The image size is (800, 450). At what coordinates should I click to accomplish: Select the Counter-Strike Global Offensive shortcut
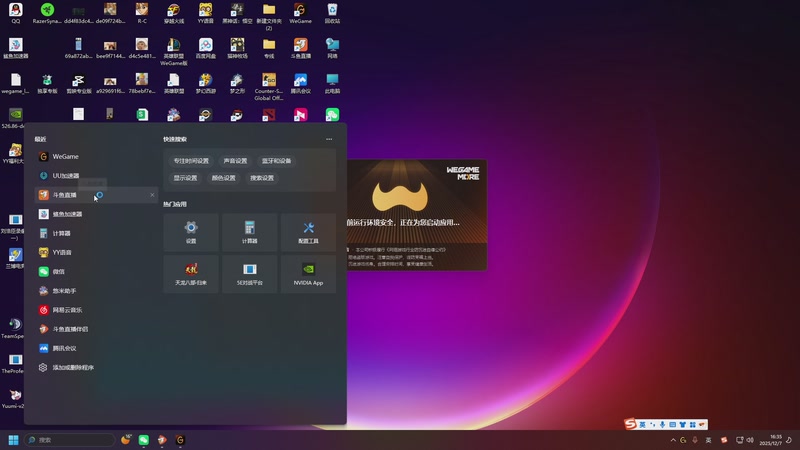pyautogui.click(x=269, y=86)
